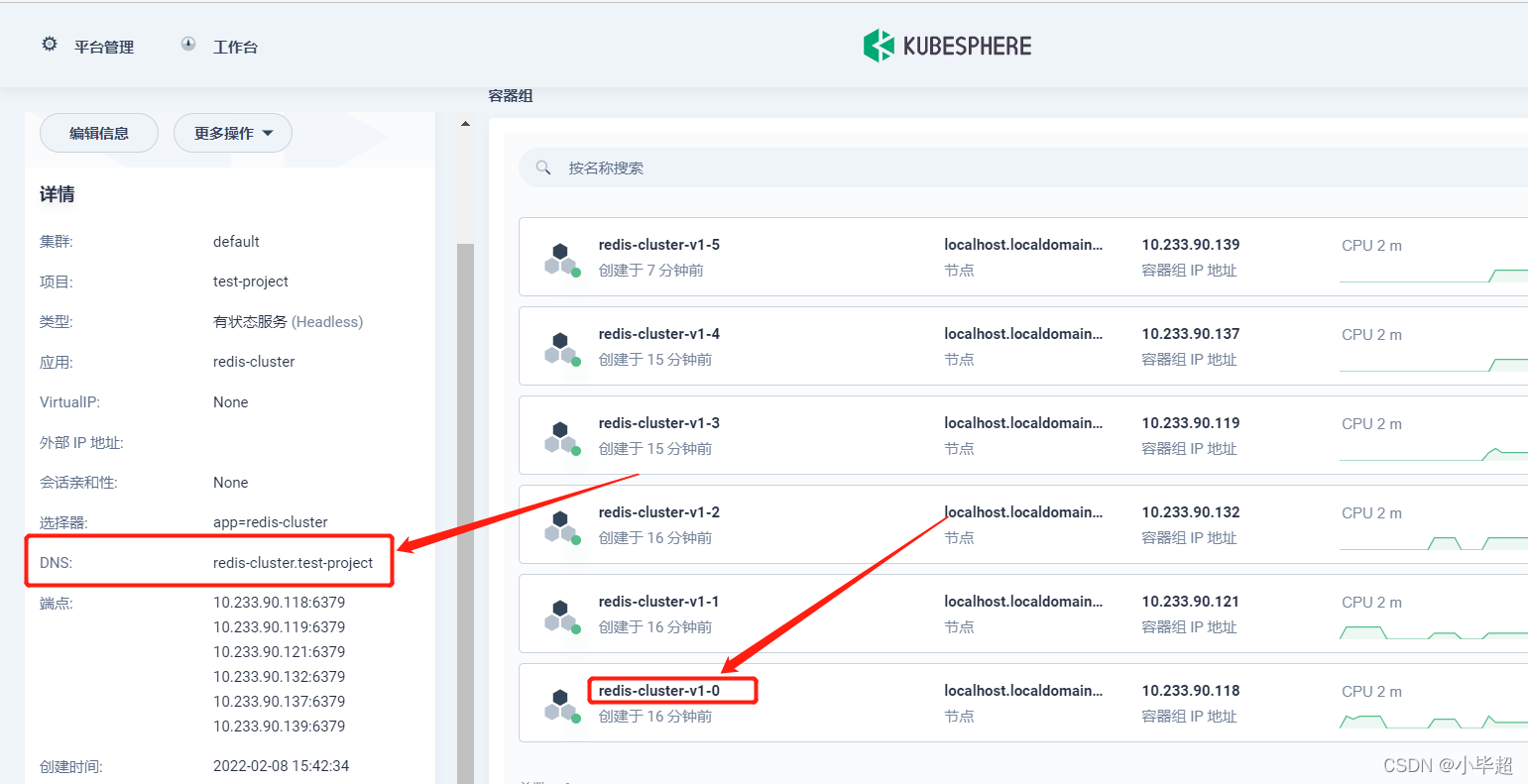The image size is (1528, 784).
Task: Open 工作台 menu
Action: coord(235,47)
